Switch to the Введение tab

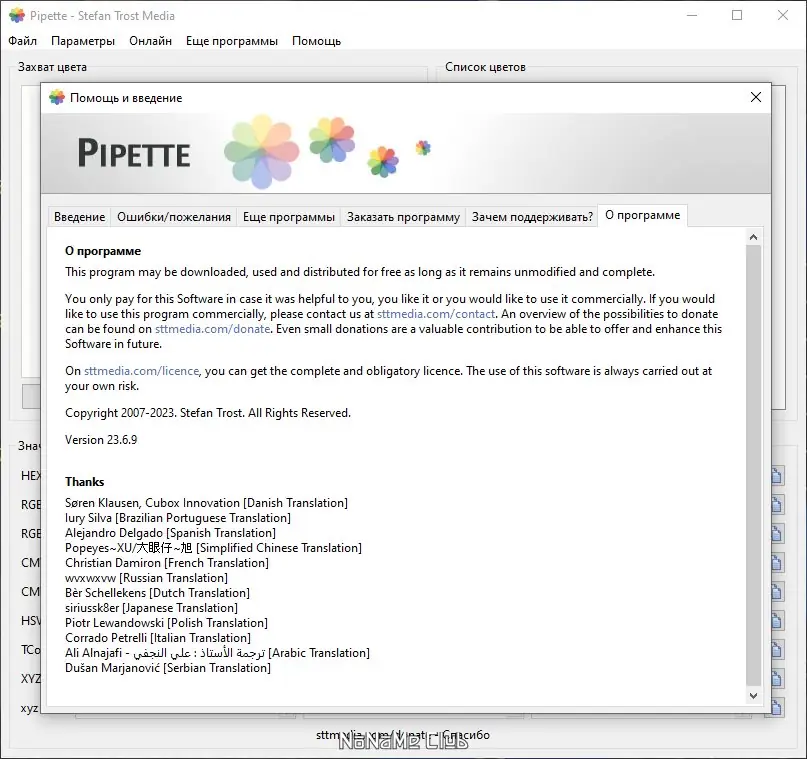[x=80, y=217]
